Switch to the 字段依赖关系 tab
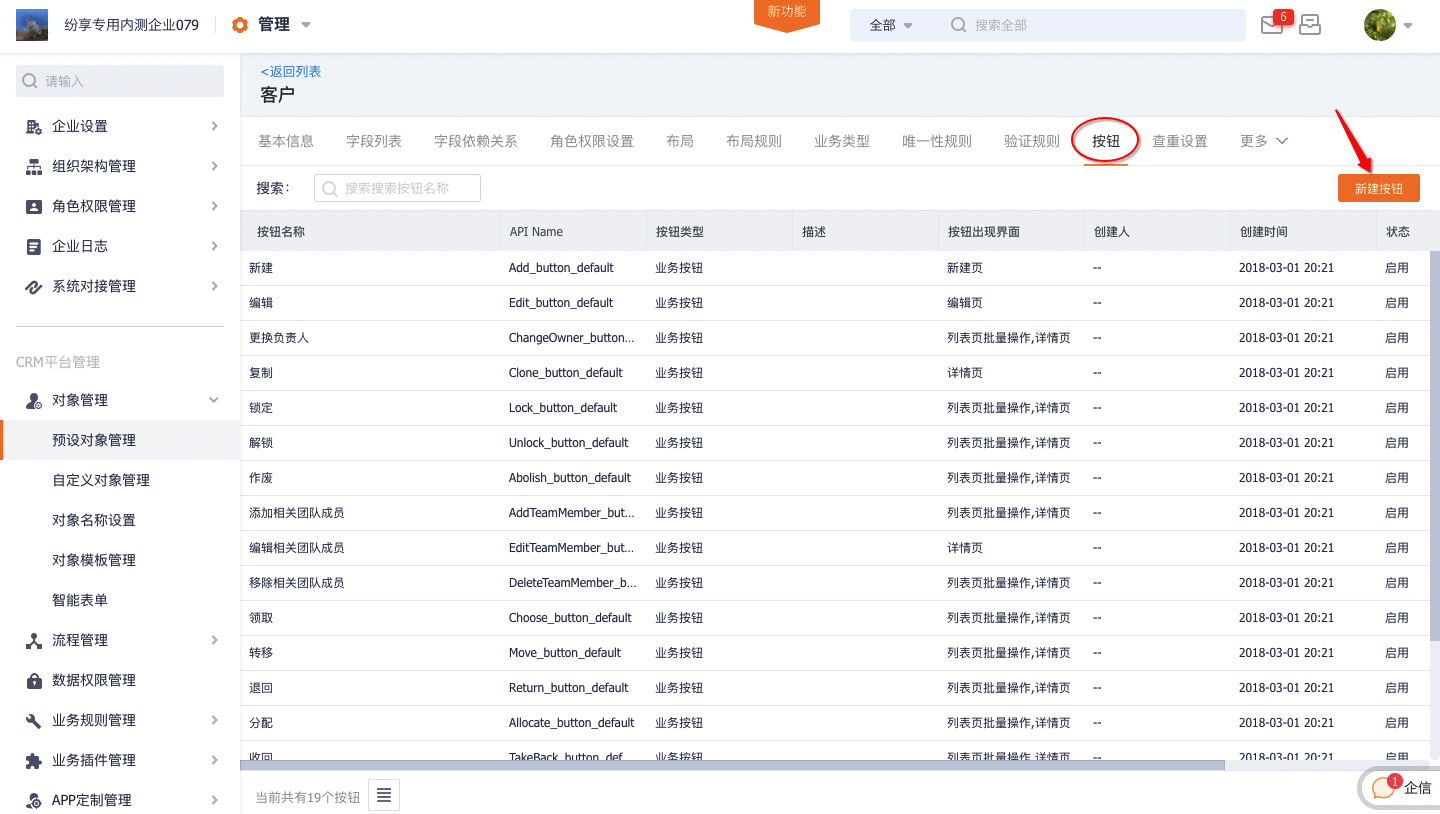 pos(476,141)
